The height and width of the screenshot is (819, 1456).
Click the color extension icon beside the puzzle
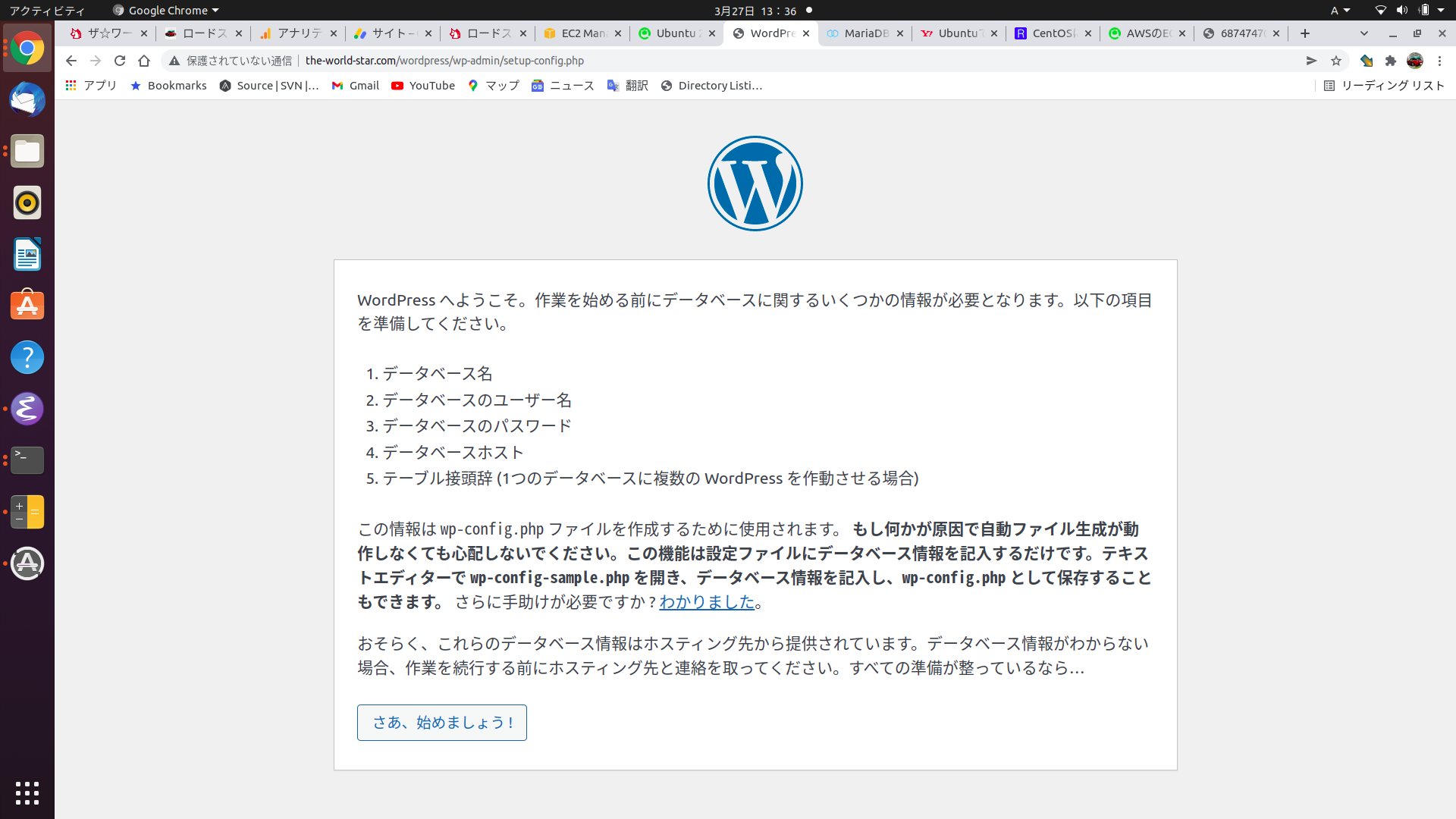(1367, 61)
